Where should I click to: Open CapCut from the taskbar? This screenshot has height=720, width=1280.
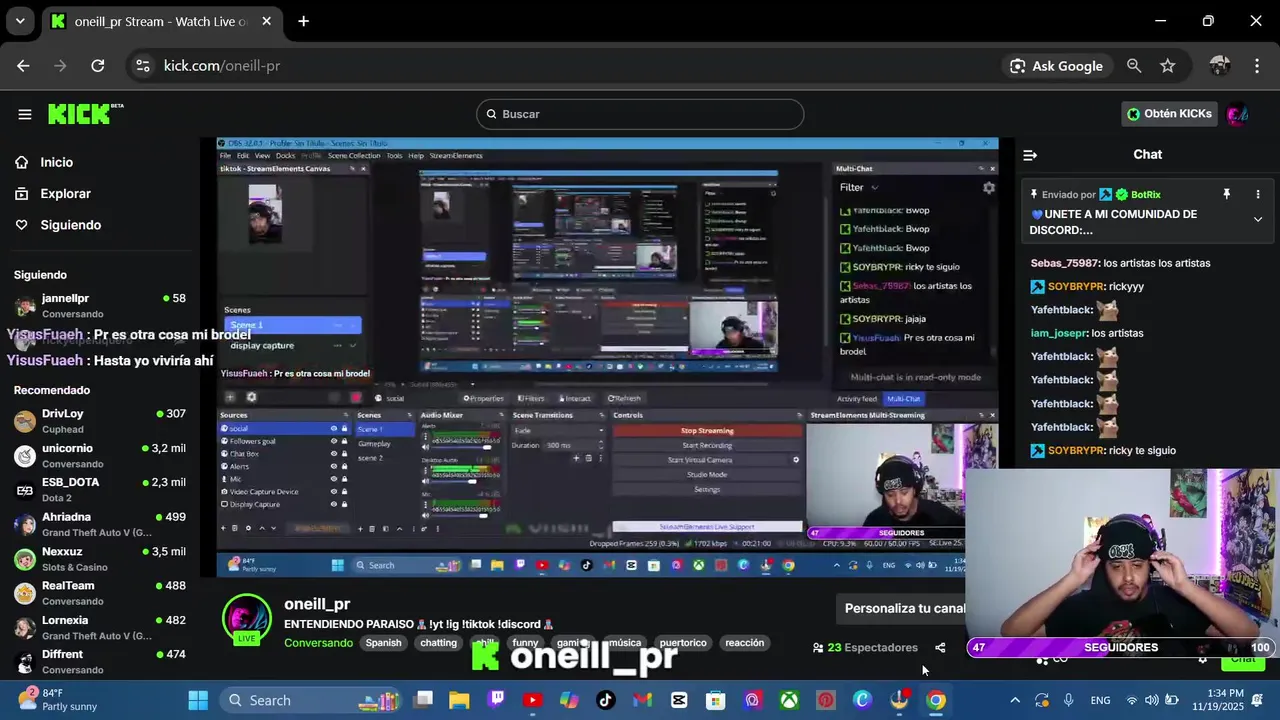(x=679, y=700)
